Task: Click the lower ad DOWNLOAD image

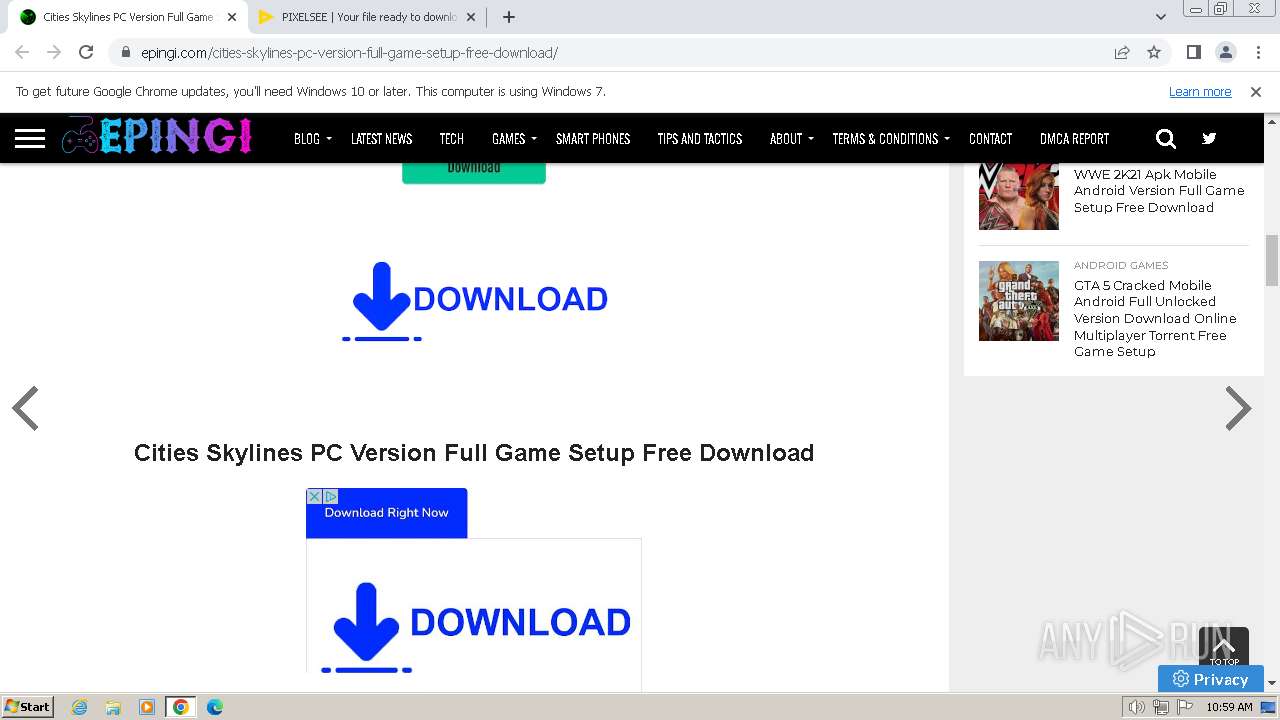Action: click(474, 626)
